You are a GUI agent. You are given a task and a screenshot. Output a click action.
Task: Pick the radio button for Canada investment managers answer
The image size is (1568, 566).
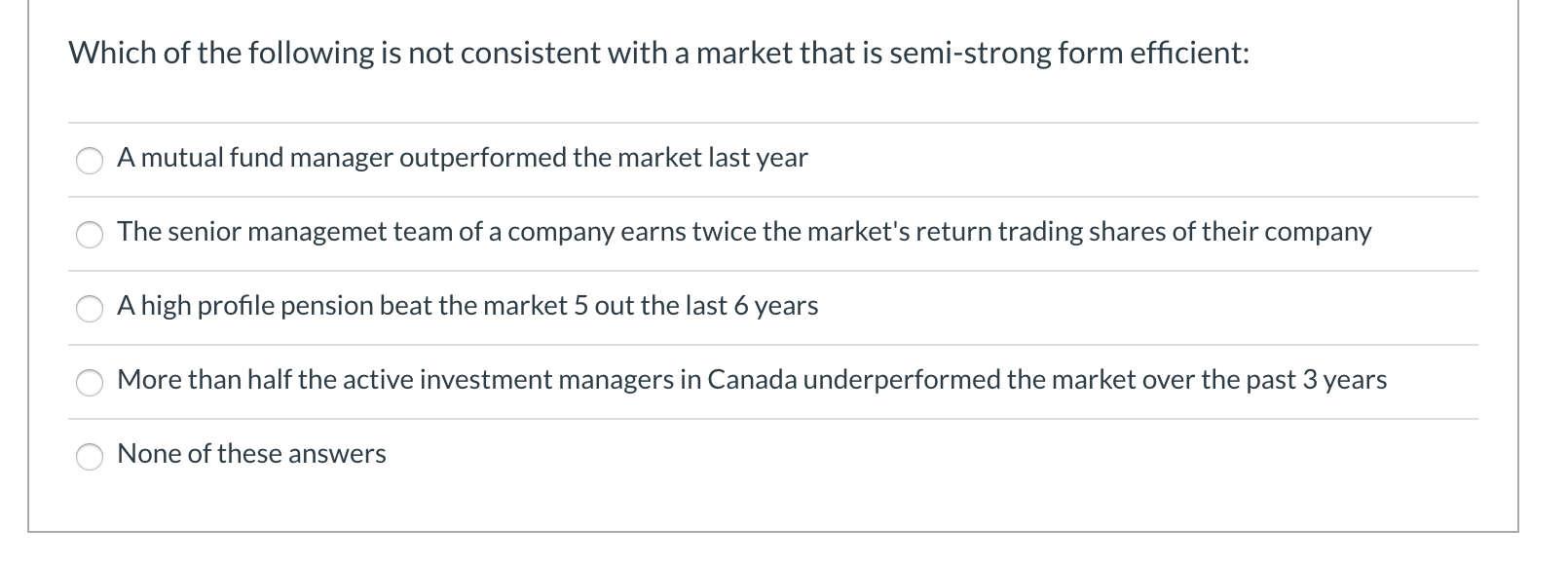(90, 382)
